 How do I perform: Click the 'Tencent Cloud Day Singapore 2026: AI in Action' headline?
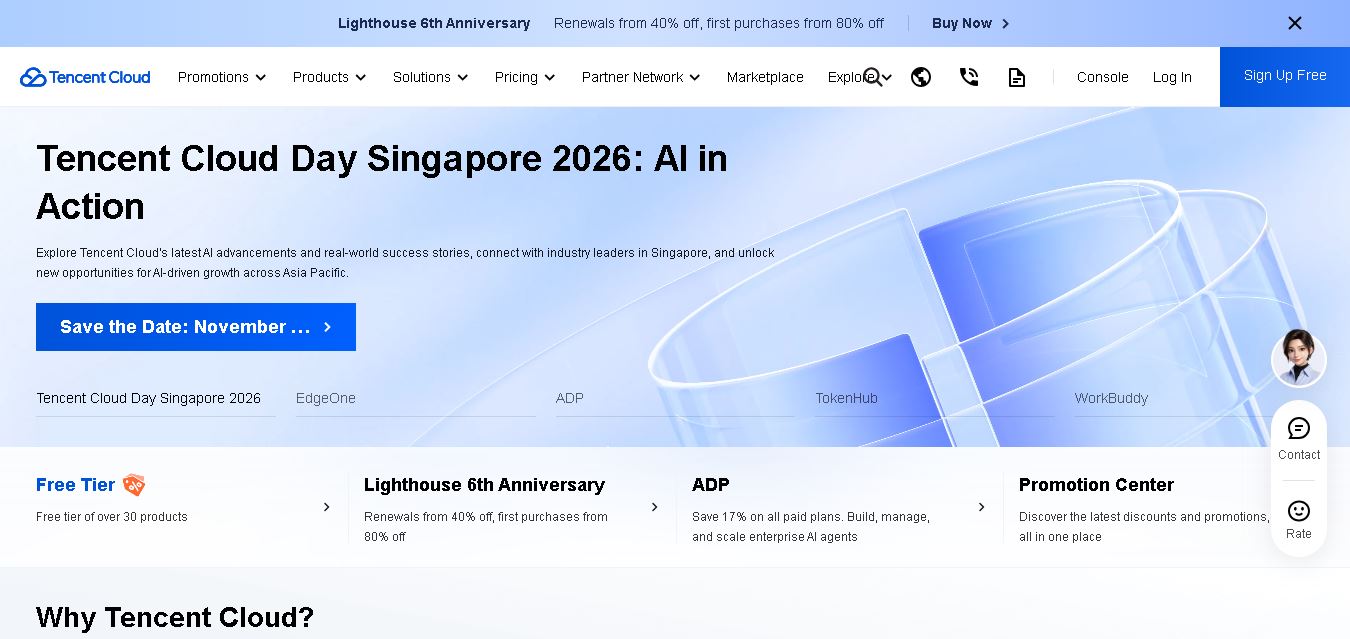coord(382,182)
